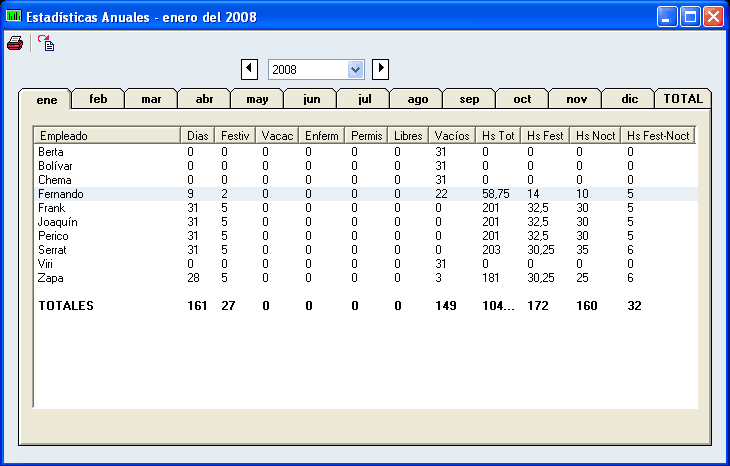Open the TOTAL tab
The height and width of the screenshot is (466, 730).
tap(683, 99)
